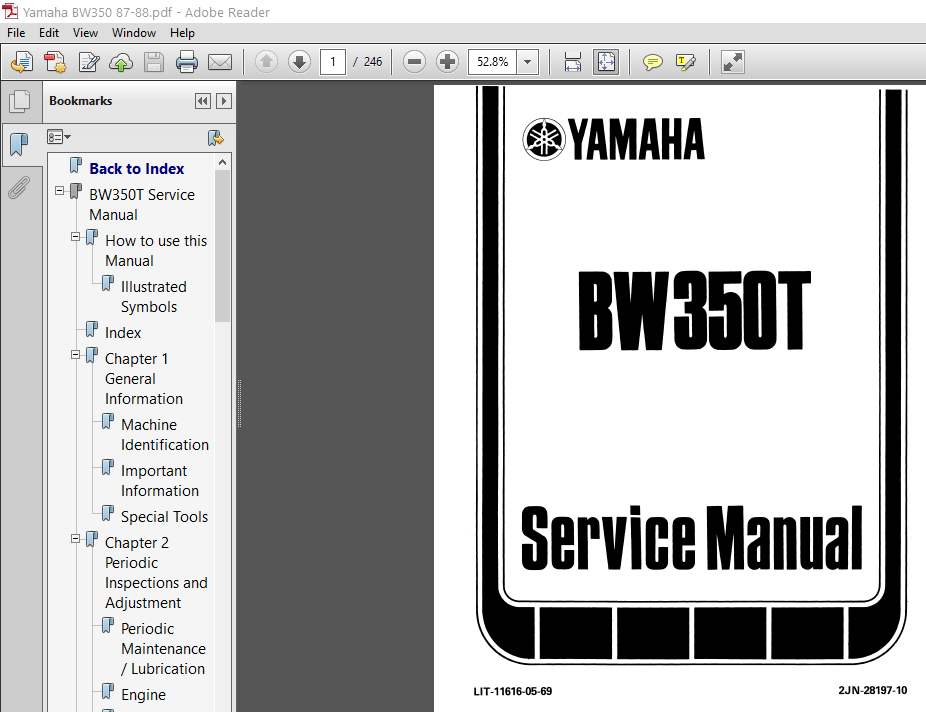Screen dimensions: 926x712
Task: Click the Back to Index bookmark
Action: (x=136, y=169)
